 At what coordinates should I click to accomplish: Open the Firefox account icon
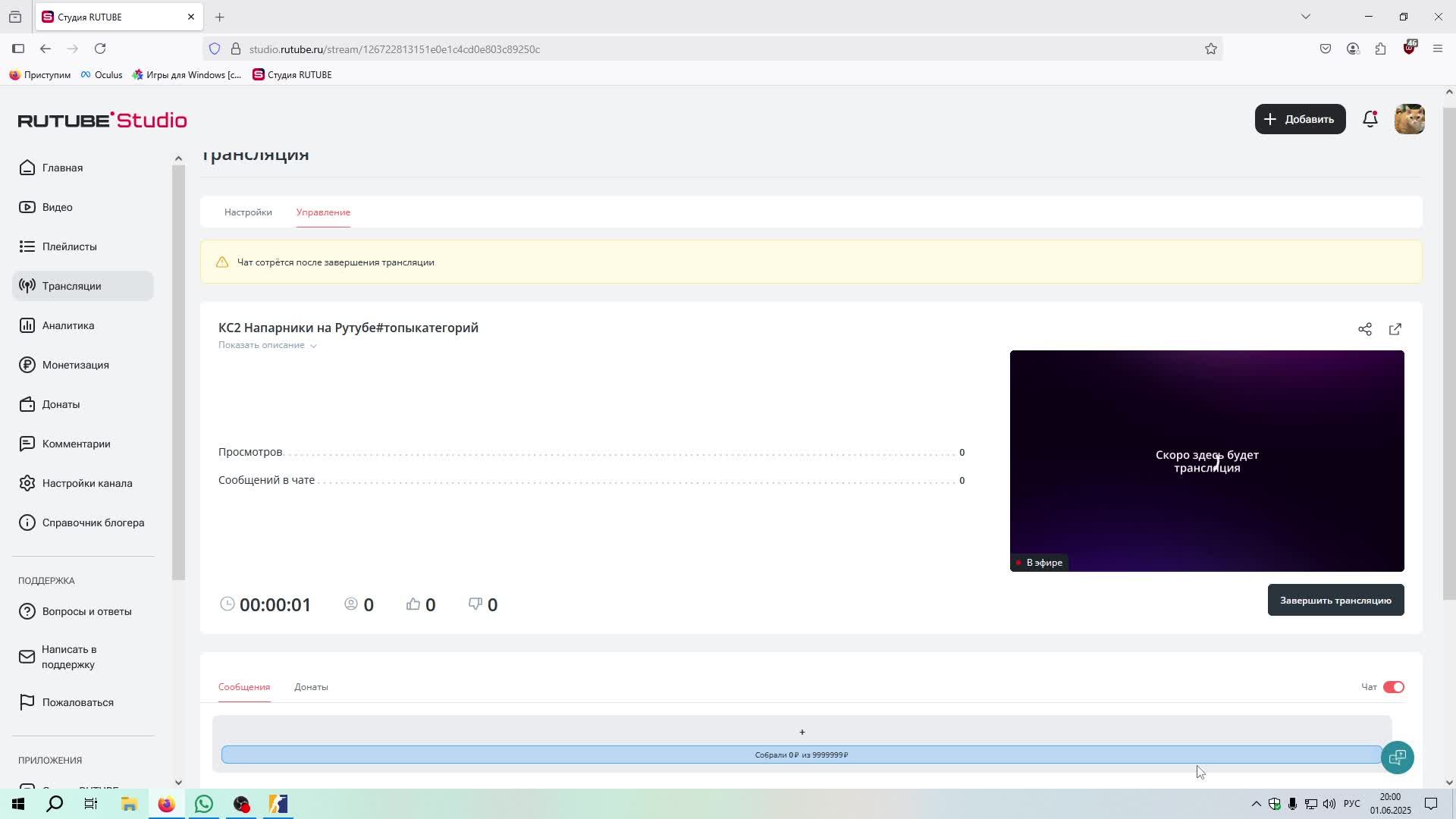pyautogui.click(x=1353, y=49)
